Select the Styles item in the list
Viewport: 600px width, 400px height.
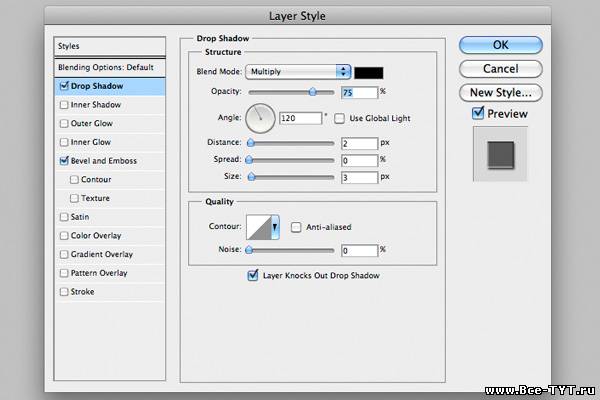tap(110, 46)
